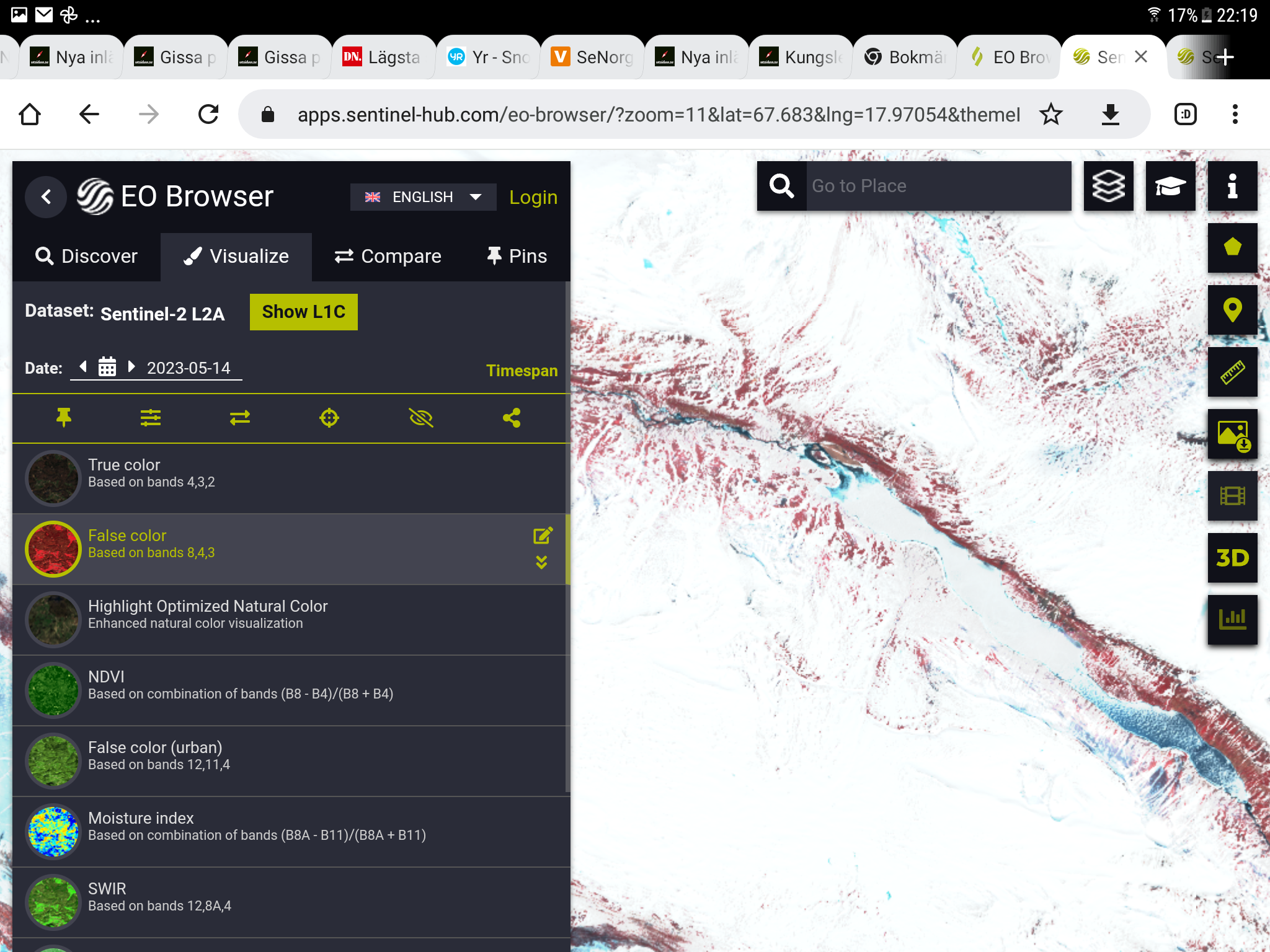The width and height of the screenshot is (1270, 952).
Task: Open the information icon on map
Action: (x=1232, y=186)
